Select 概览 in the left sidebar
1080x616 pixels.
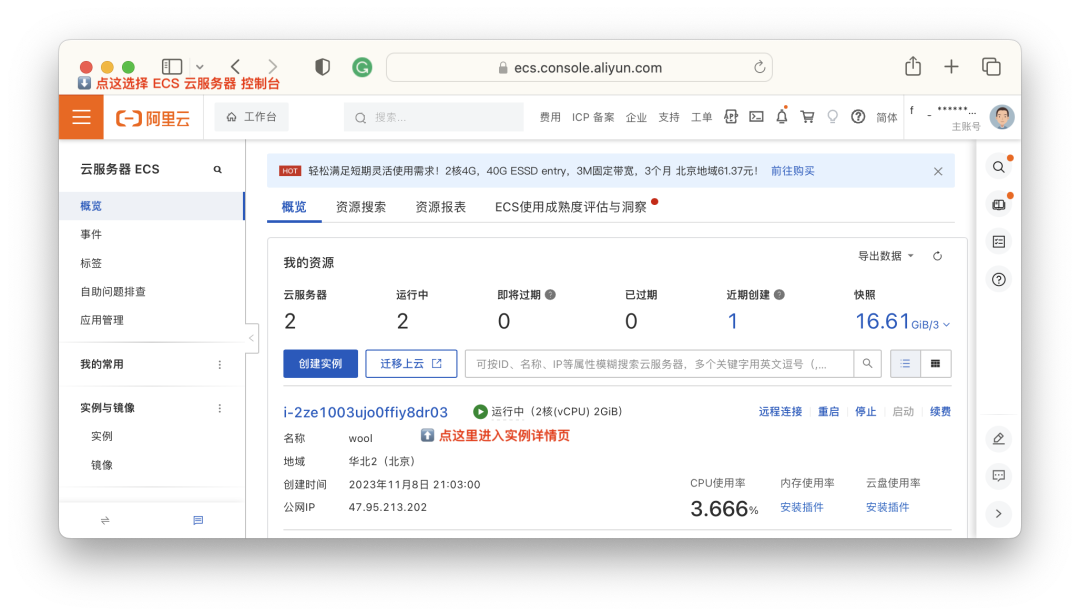pyautogui.click(x=152, y=206)
